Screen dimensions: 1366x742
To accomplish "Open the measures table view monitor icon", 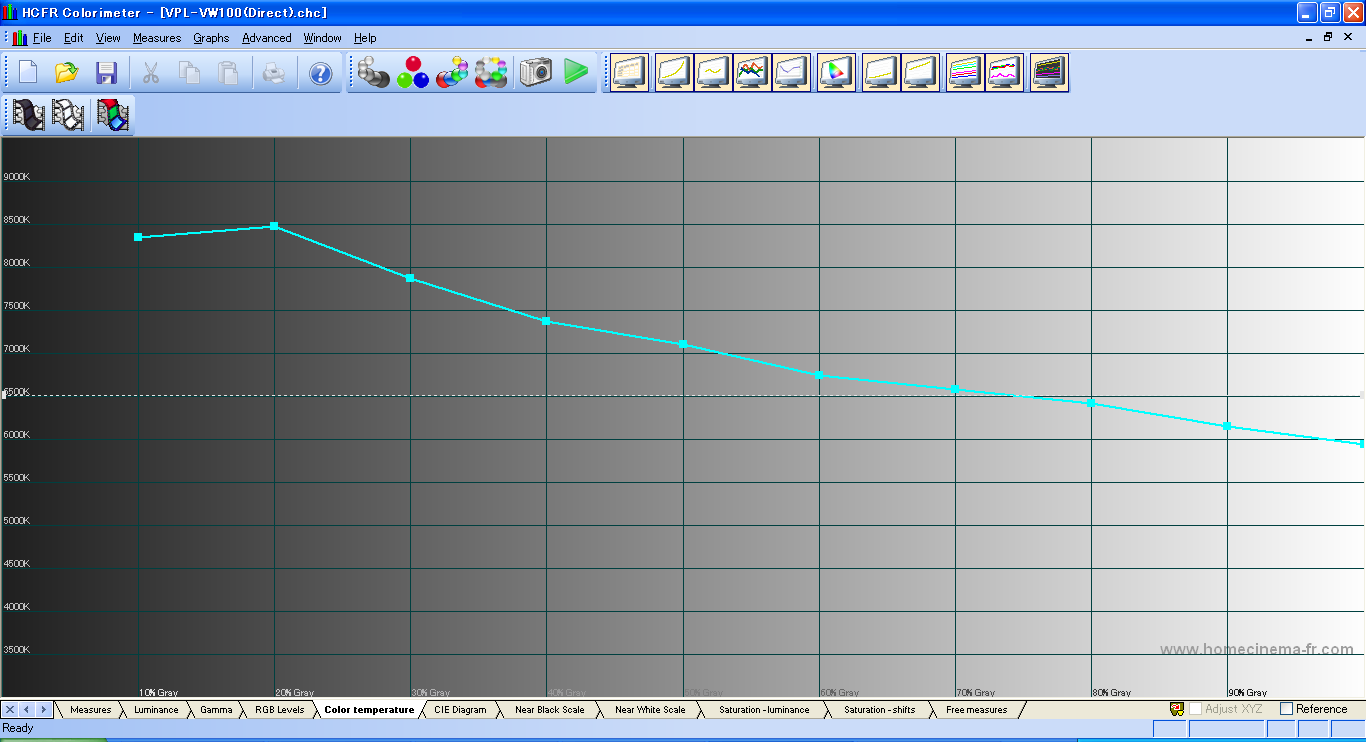I will click(x=630, y=72).
